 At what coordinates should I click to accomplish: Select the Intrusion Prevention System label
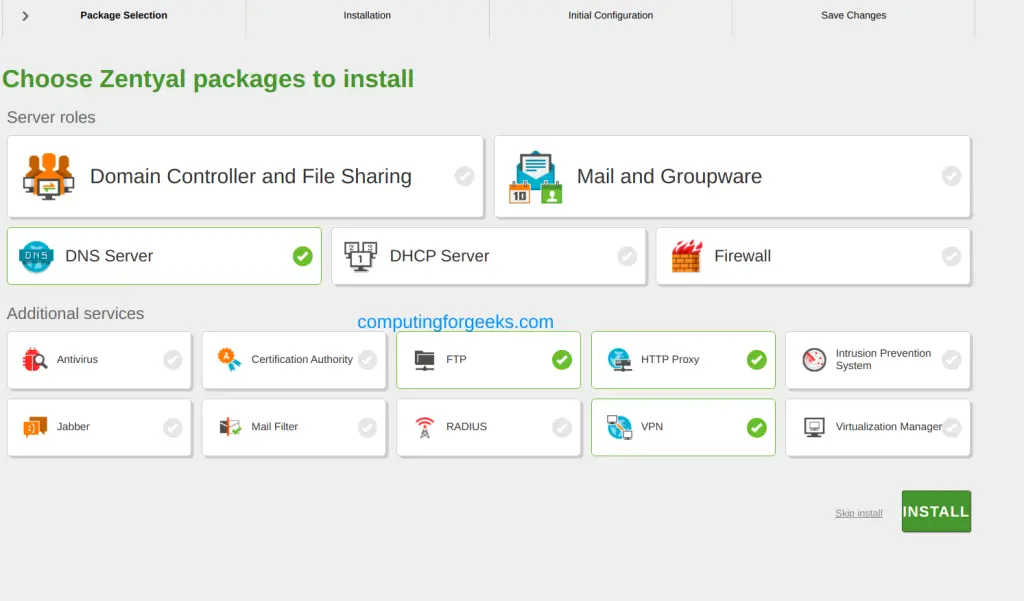point(884,359)
